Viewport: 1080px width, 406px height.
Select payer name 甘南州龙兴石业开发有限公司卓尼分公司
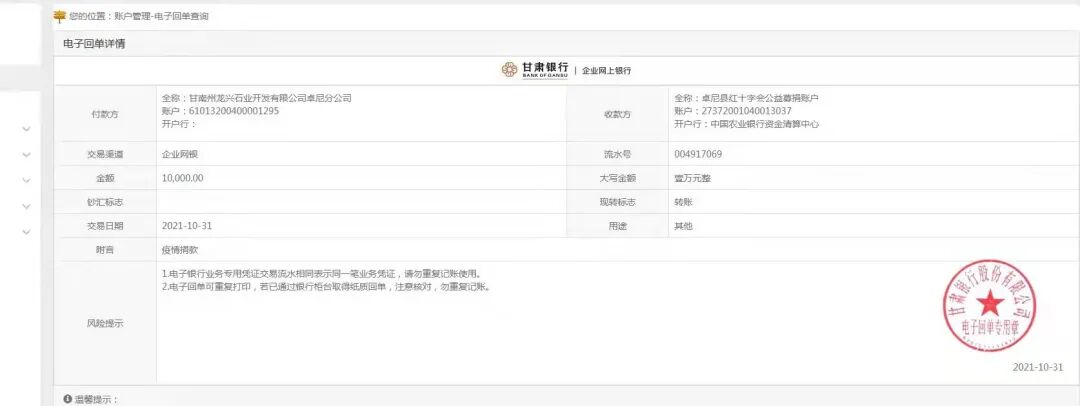(x=270, y=99)
